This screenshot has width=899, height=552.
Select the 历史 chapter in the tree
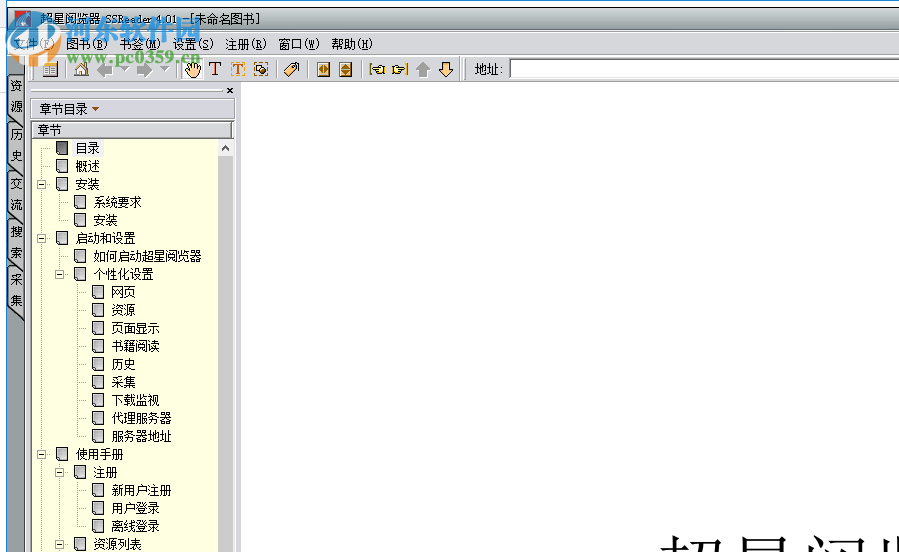pyautogui.click(x=123, y=364)
